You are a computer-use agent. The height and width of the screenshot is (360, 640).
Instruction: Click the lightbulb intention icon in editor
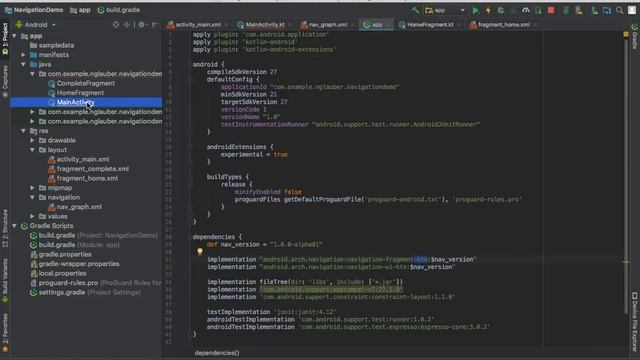point(200,251)
